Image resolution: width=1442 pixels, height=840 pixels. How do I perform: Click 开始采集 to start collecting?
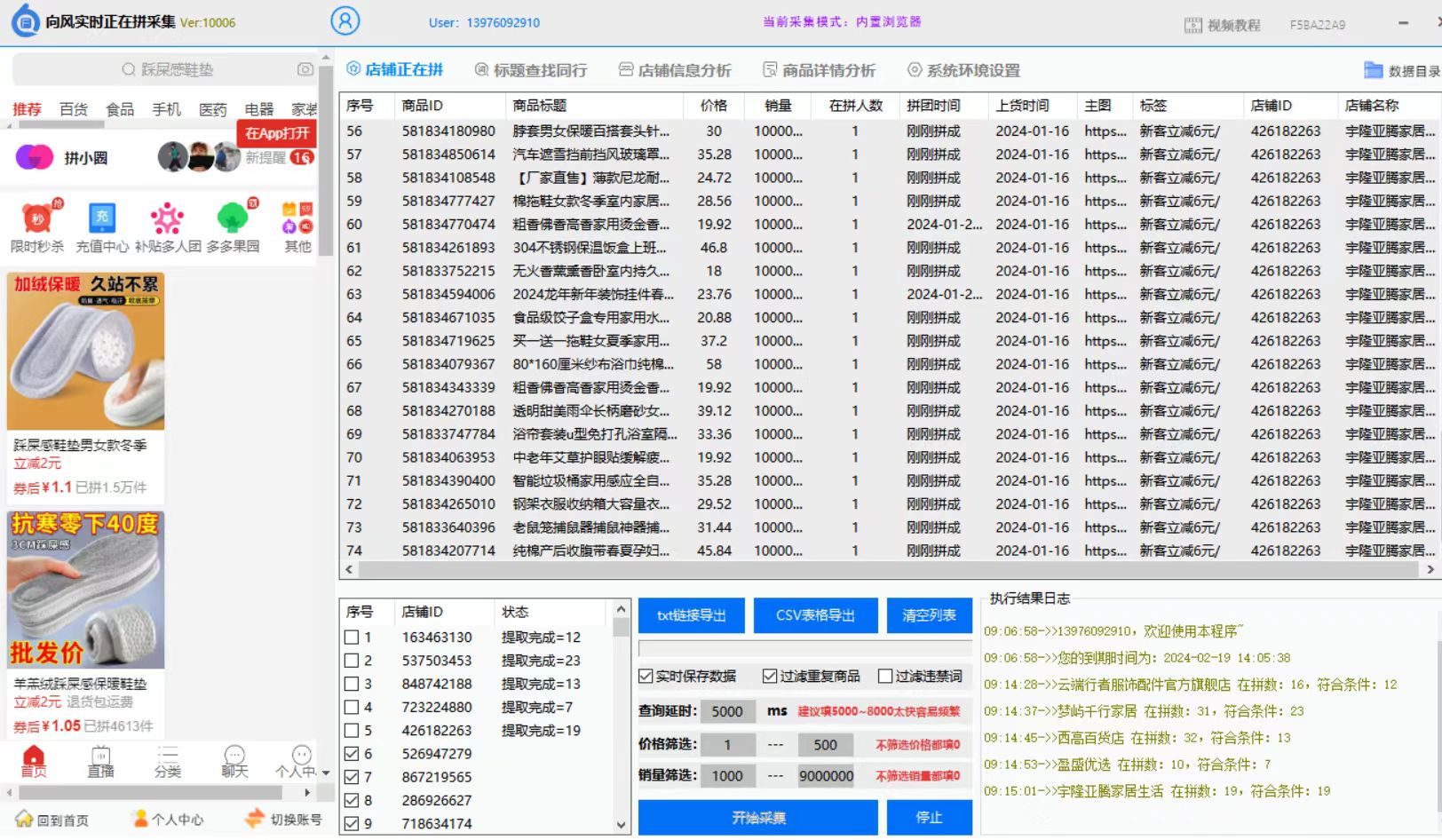coord(758,818)
